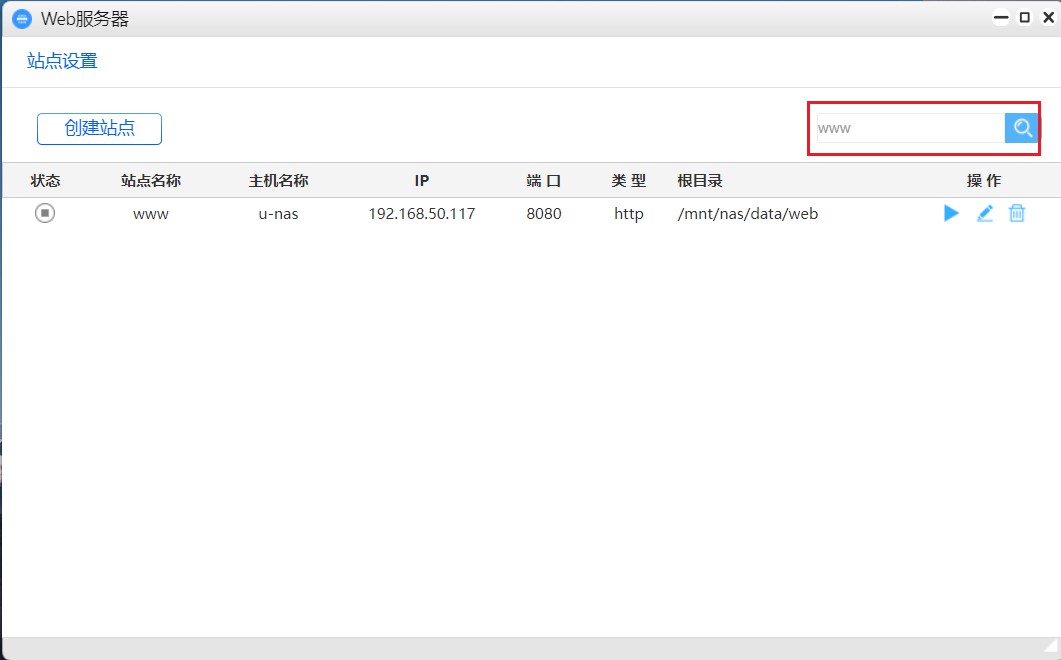
Task: Click the IP column header
Action: click(x=421, y=181)
